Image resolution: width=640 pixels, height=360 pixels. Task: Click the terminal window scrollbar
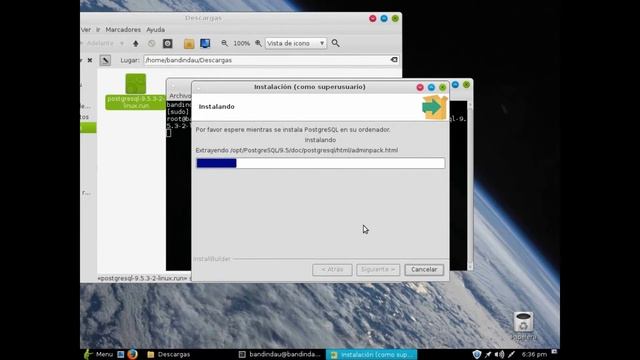pyautogui.click(x=470, y=186)
